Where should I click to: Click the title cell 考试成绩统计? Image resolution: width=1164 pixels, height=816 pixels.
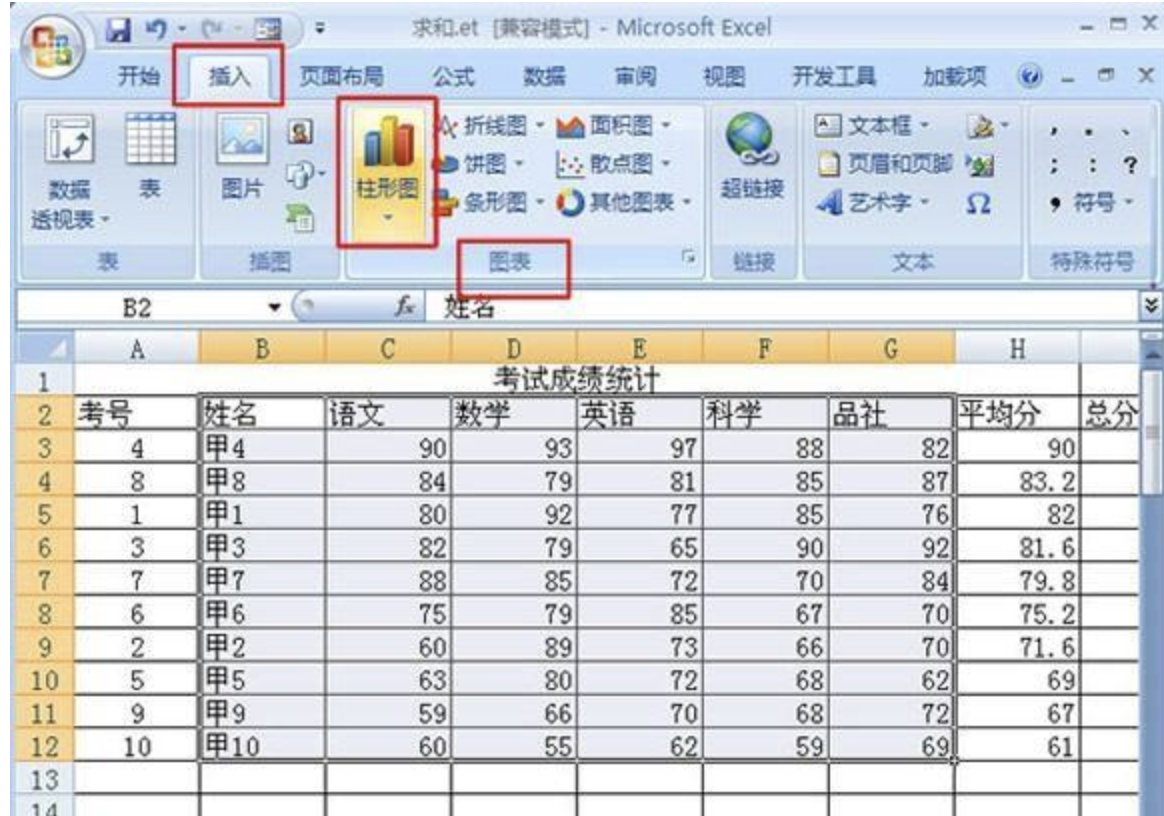click(x=576, y=380)
